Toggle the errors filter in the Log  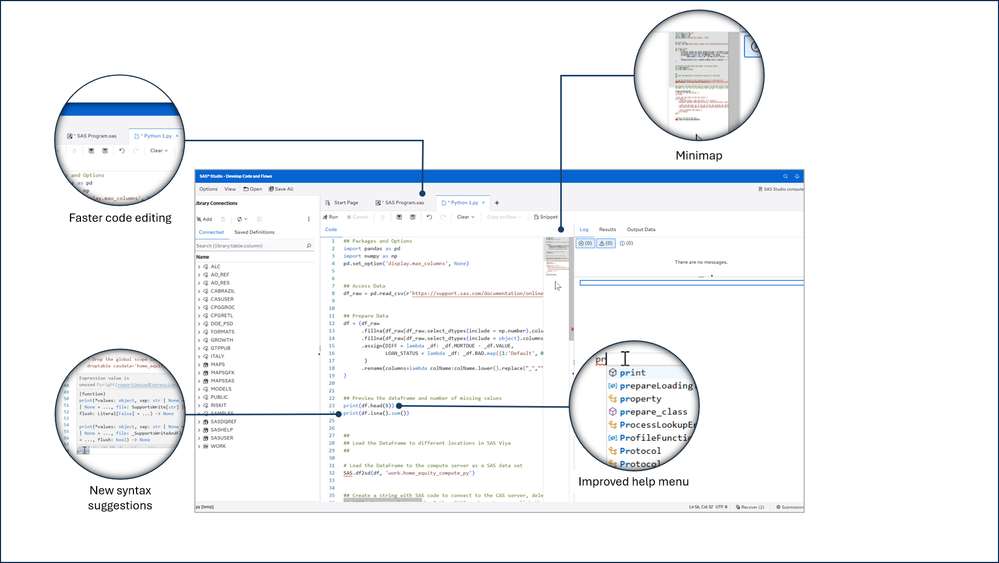pyautogui.click(x=586, y=243)
